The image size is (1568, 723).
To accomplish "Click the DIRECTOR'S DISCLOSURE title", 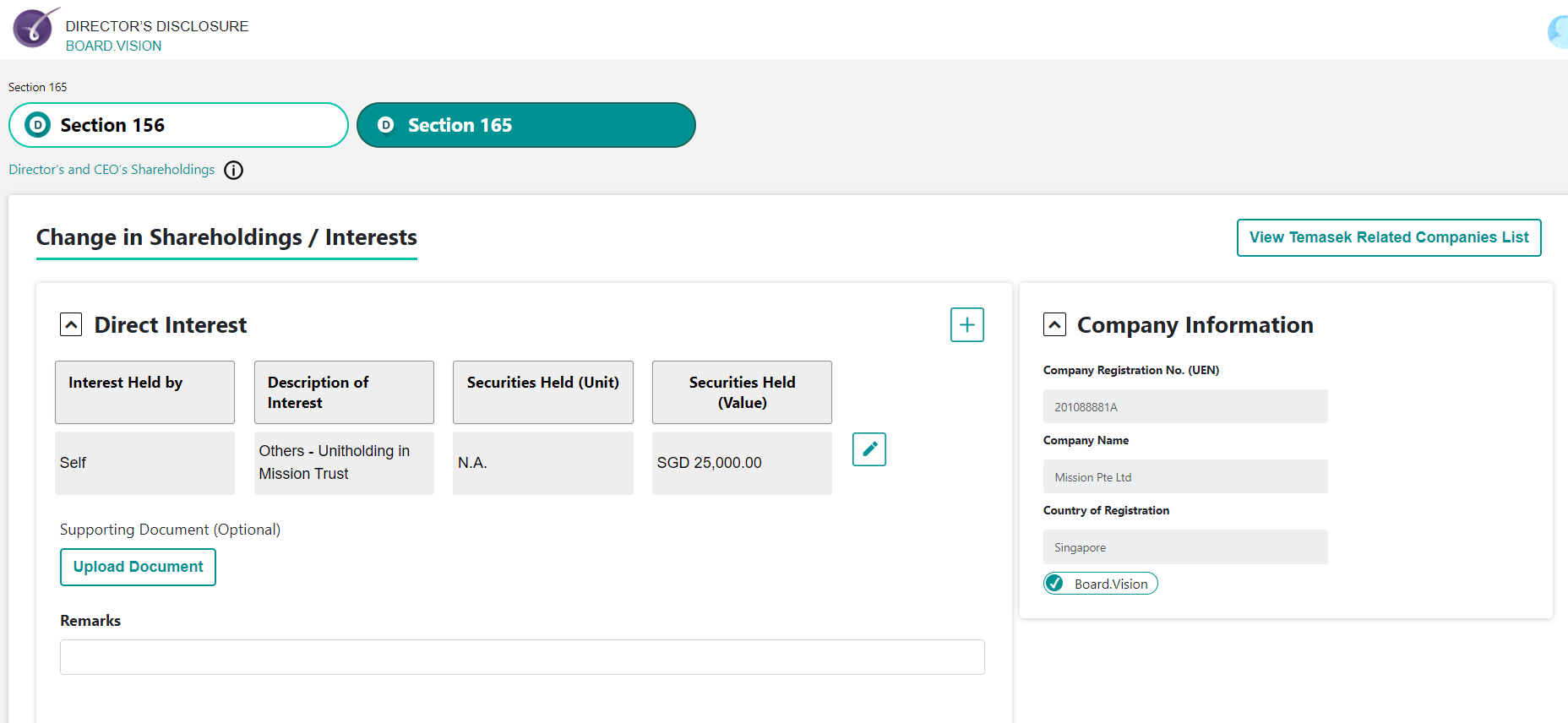I will tap(157, 26).
